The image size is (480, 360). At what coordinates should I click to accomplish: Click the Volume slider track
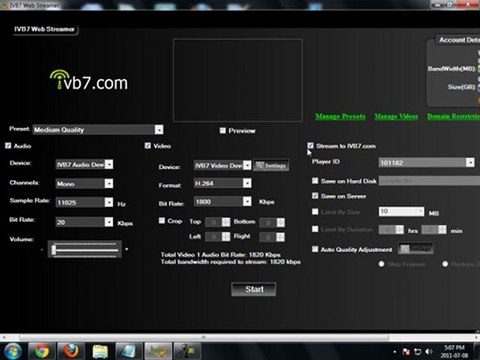pyautogui.click(x=85, y=249)
